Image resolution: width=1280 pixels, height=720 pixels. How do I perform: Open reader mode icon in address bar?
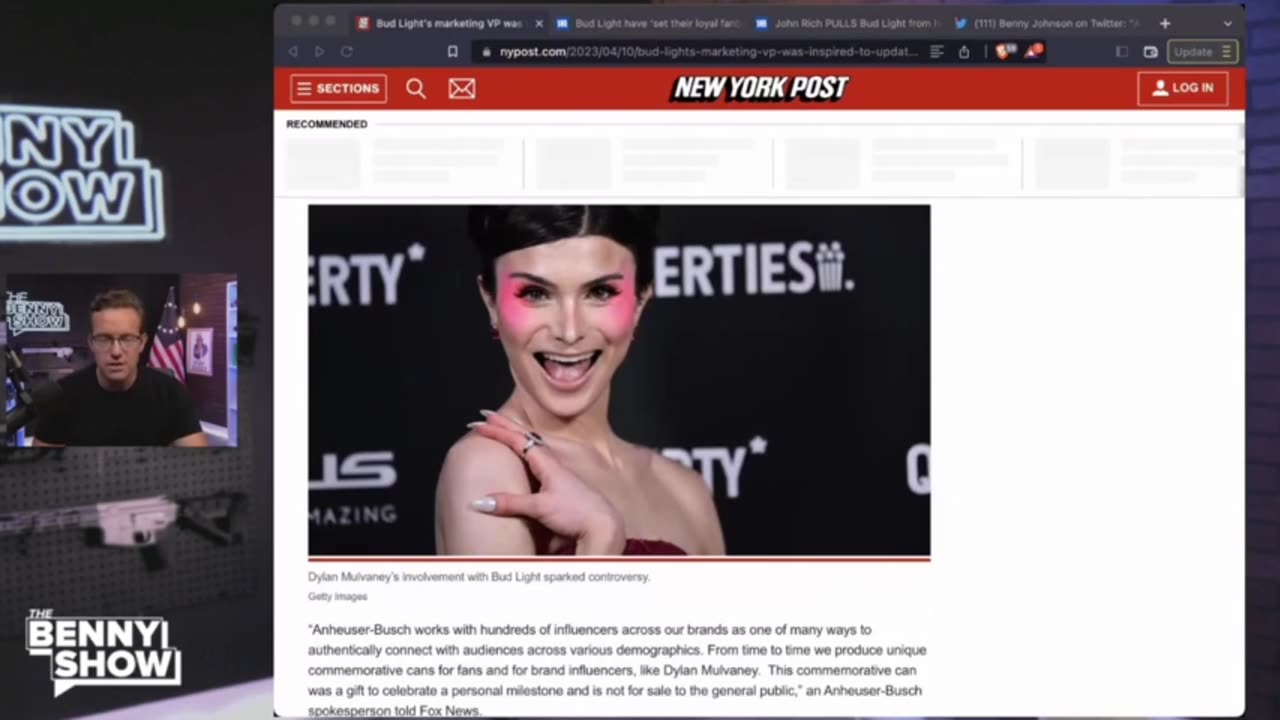coord(937,51)
